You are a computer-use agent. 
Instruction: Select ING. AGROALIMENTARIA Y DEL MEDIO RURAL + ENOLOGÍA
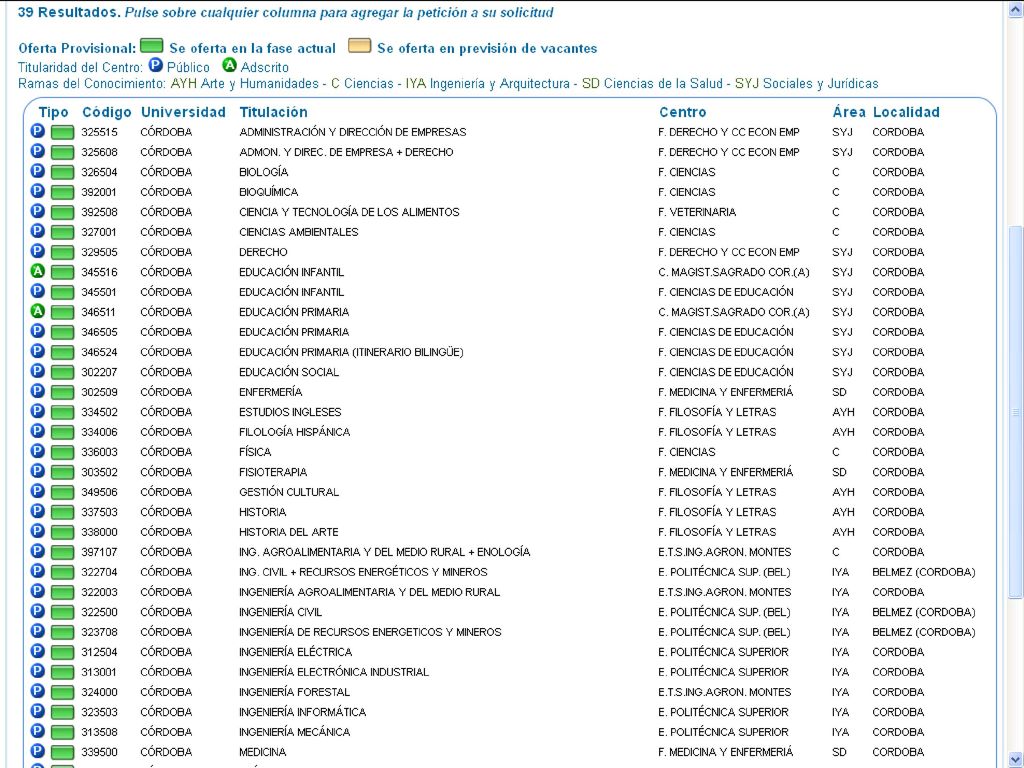385,552
